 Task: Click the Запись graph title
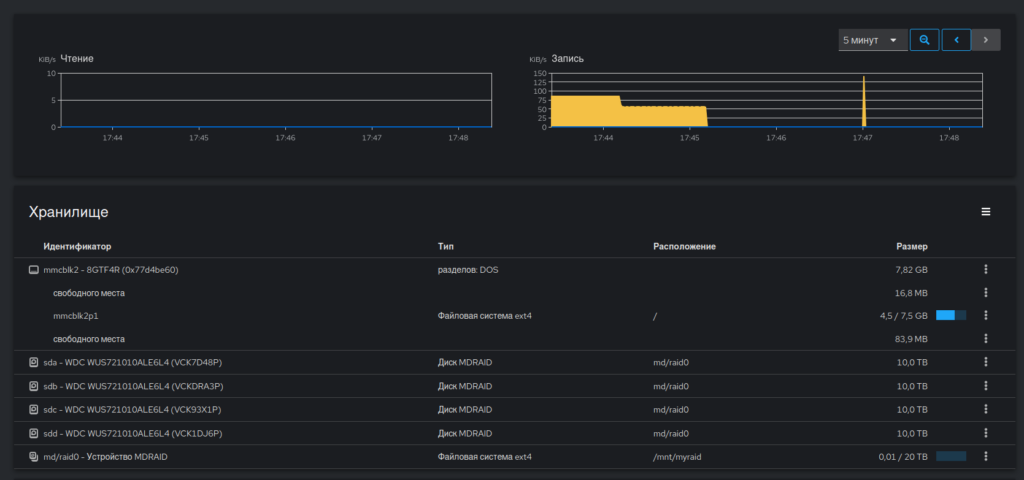[568, 58]
